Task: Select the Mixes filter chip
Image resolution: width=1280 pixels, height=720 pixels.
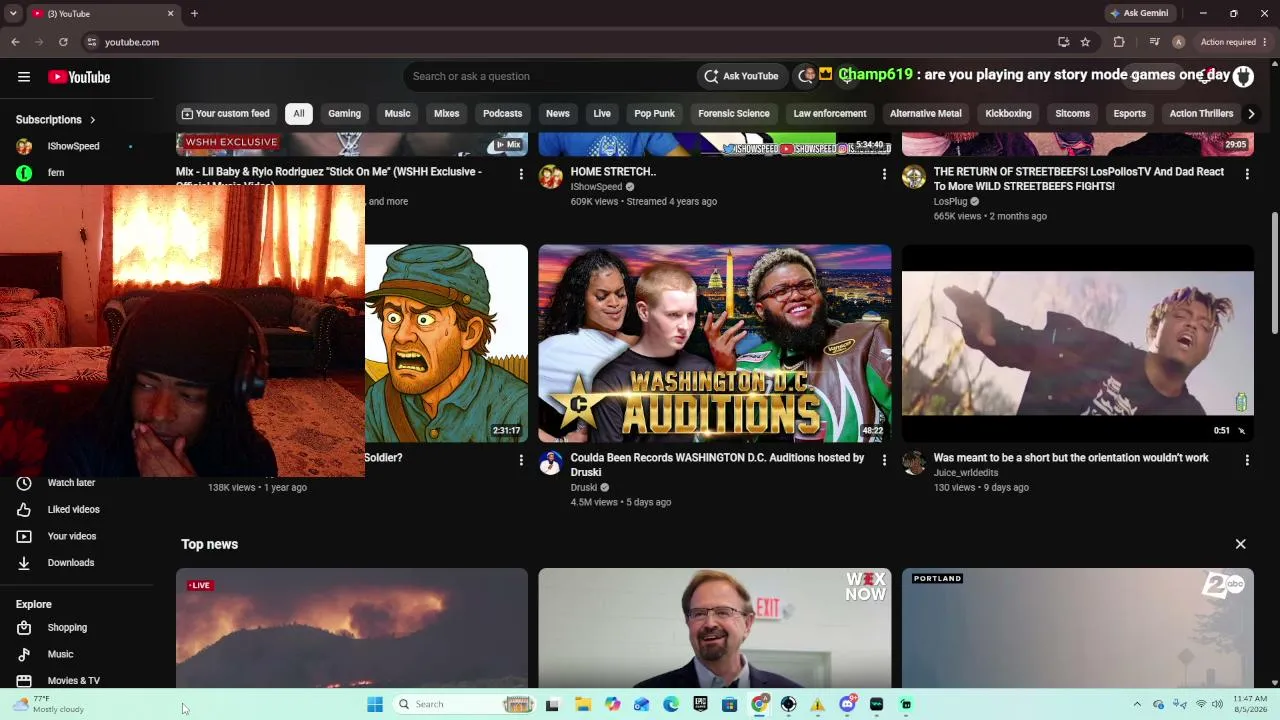Action: tap(447, 114)
